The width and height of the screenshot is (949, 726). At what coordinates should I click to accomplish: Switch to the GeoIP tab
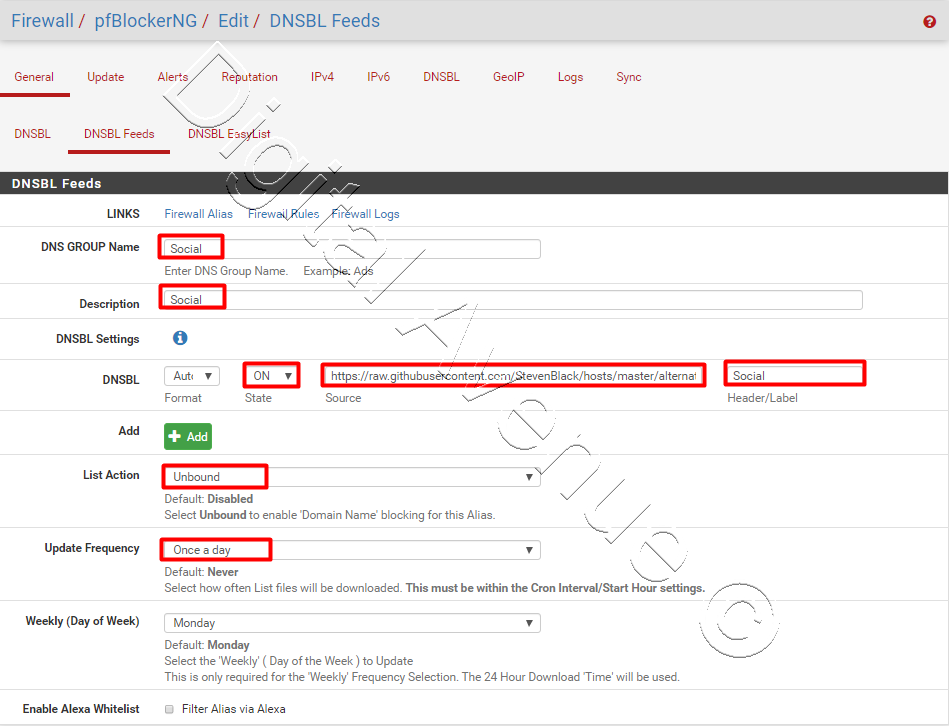[x=508, y=76]
